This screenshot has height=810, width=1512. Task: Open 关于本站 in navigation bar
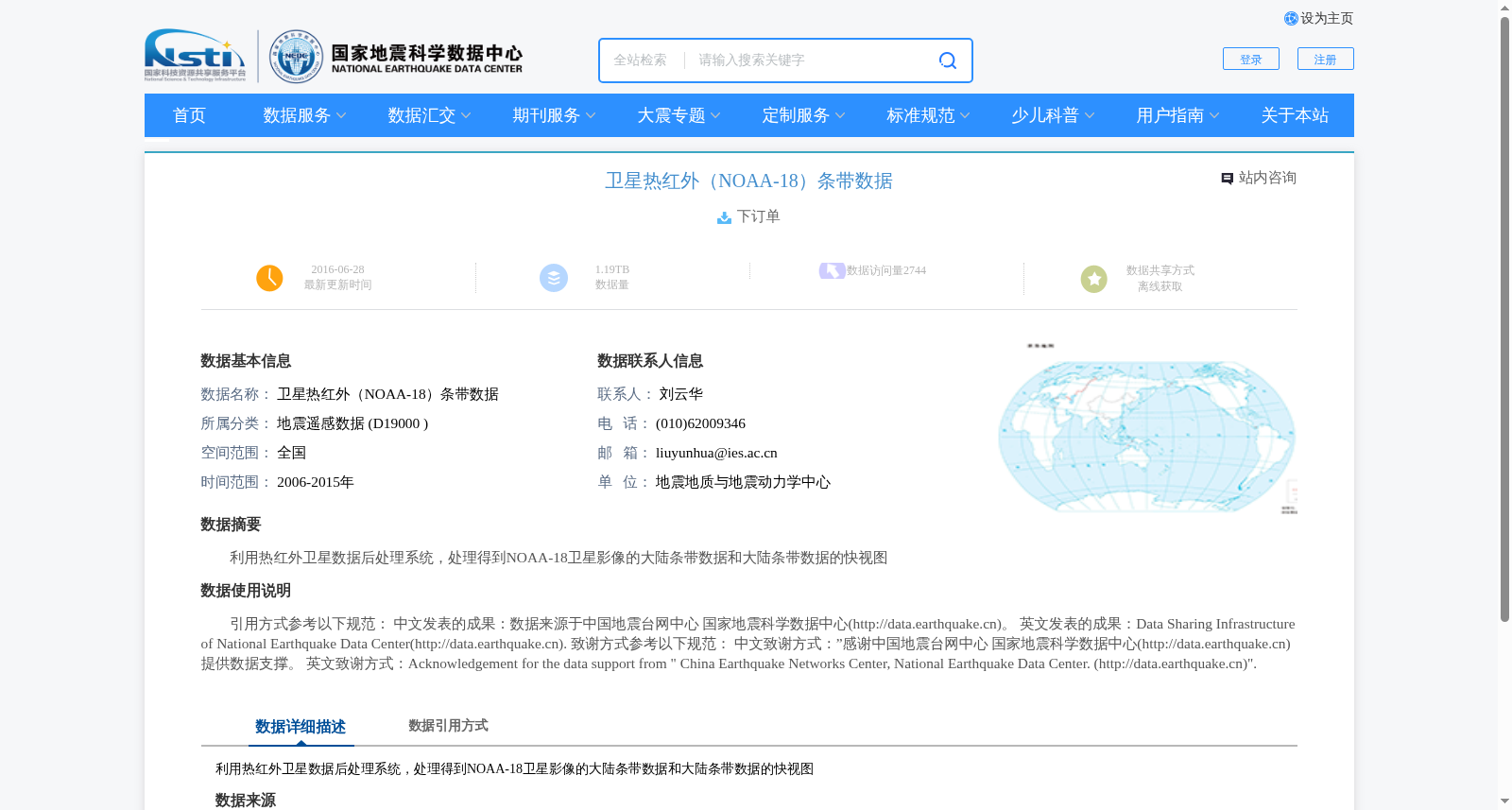pos(1295,115)
